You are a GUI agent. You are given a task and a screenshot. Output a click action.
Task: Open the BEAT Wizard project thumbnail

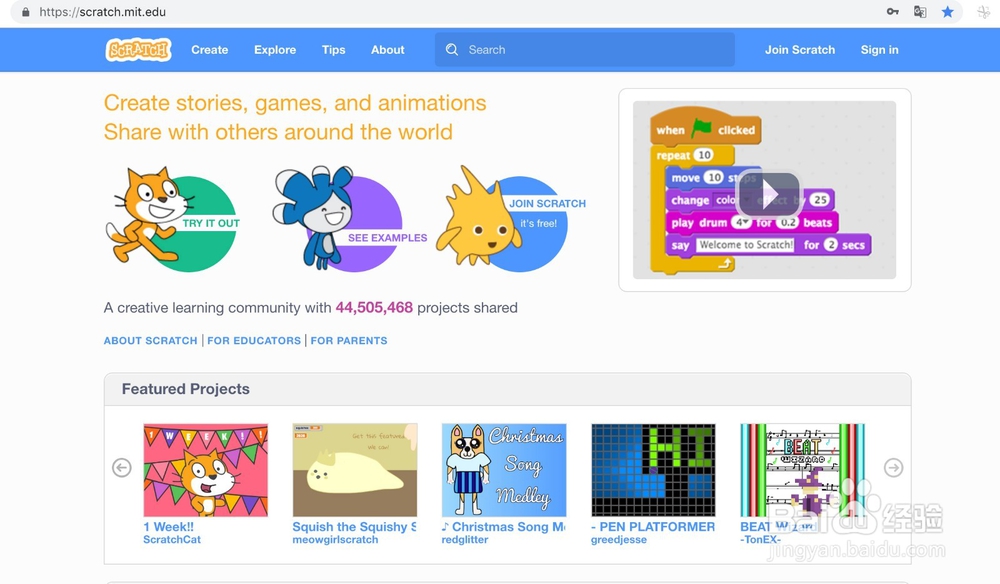click(802, 470)
